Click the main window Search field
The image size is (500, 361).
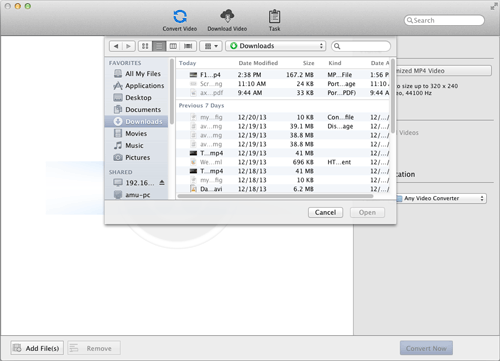(x=444, y=20)
